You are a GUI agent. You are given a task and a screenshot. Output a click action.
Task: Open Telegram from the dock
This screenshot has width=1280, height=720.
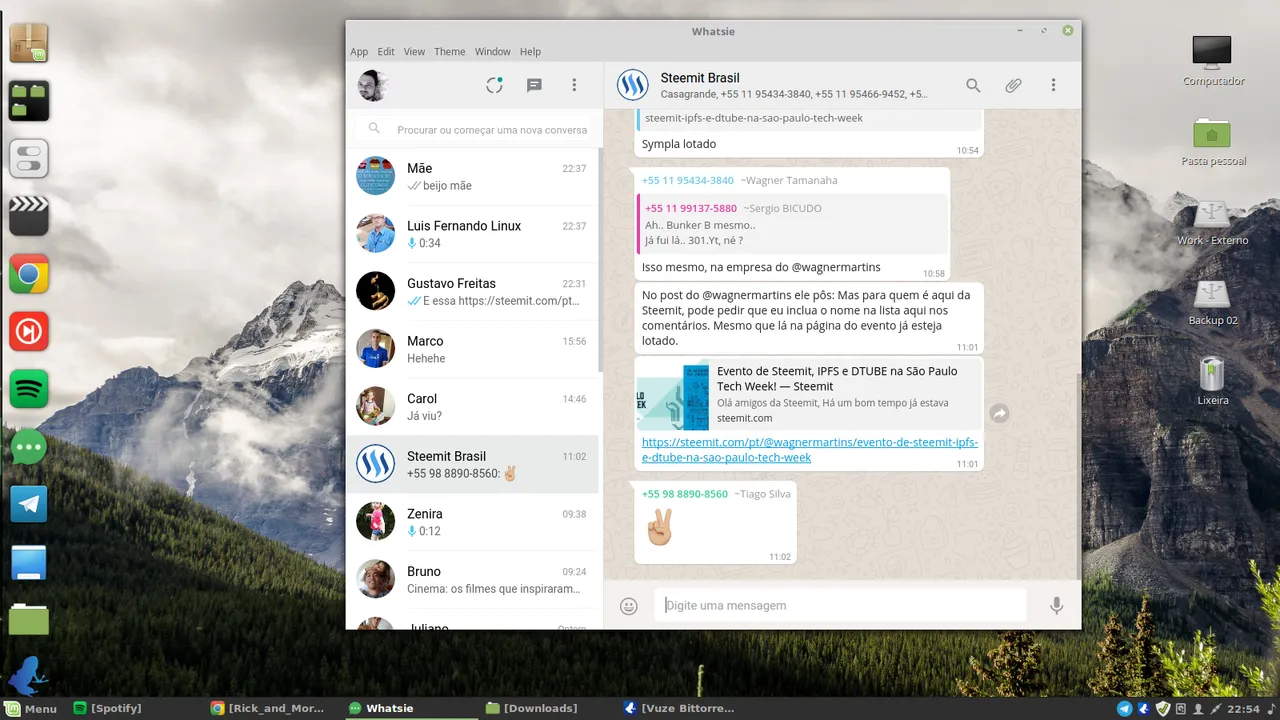[x=29, y=504]
